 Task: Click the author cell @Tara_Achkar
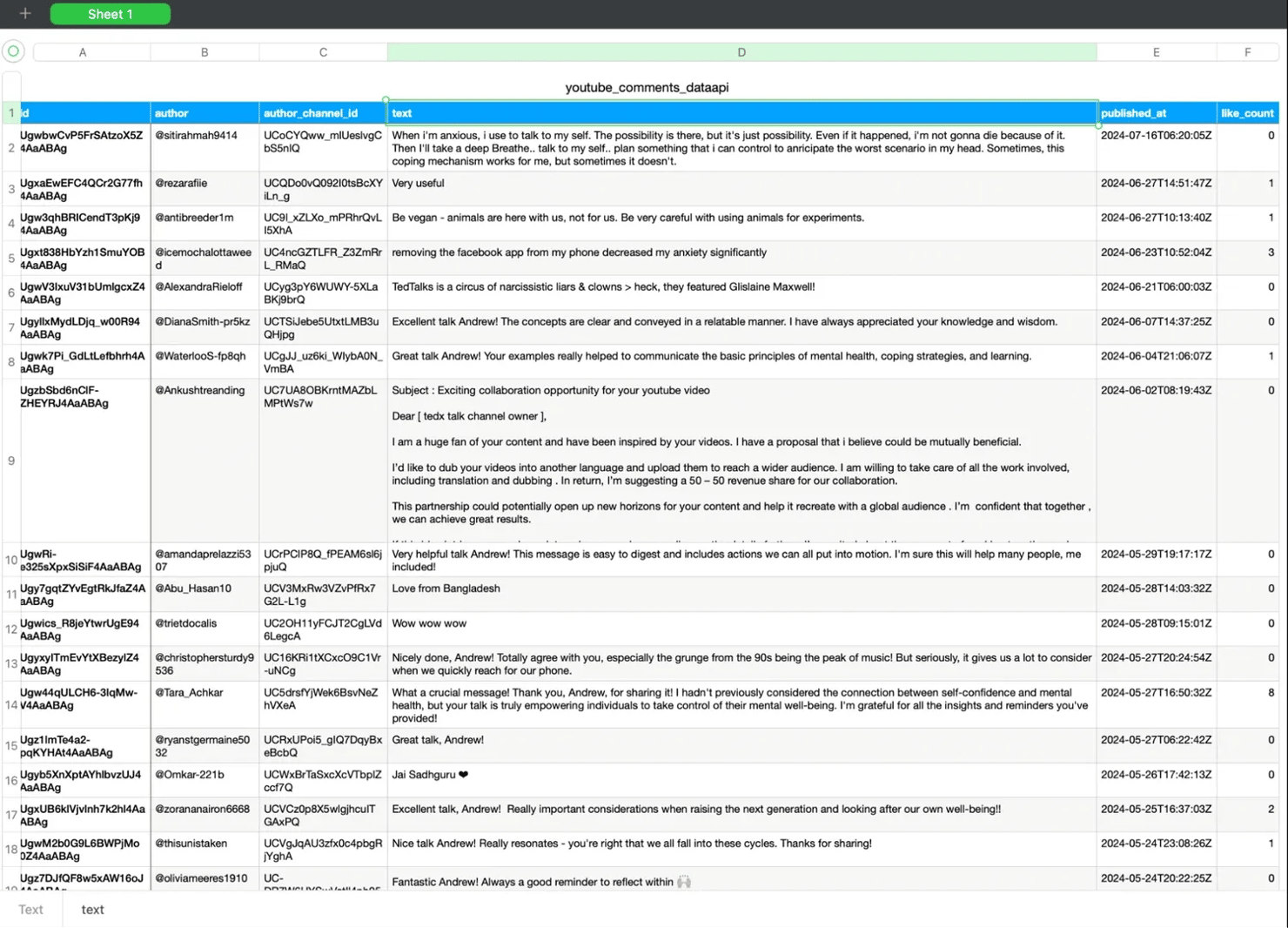pos(205,705)
